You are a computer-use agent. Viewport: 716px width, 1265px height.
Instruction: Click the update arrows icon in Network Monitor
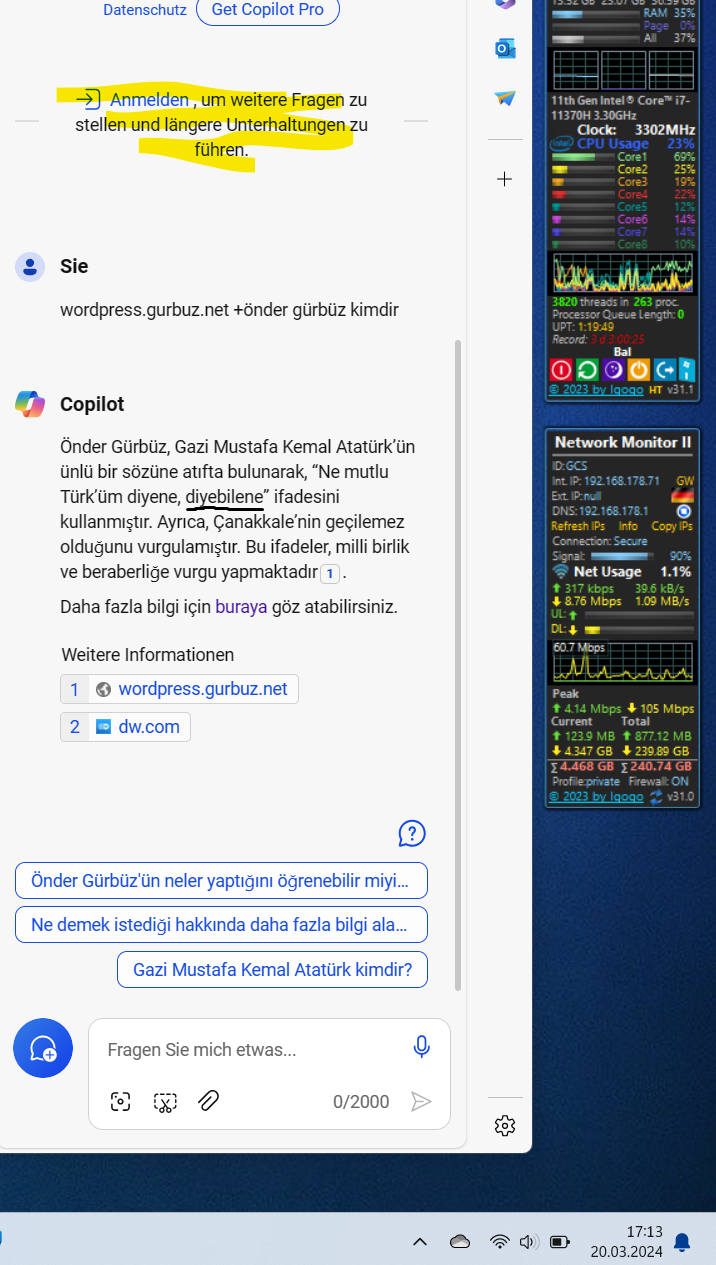coord(657,797)
